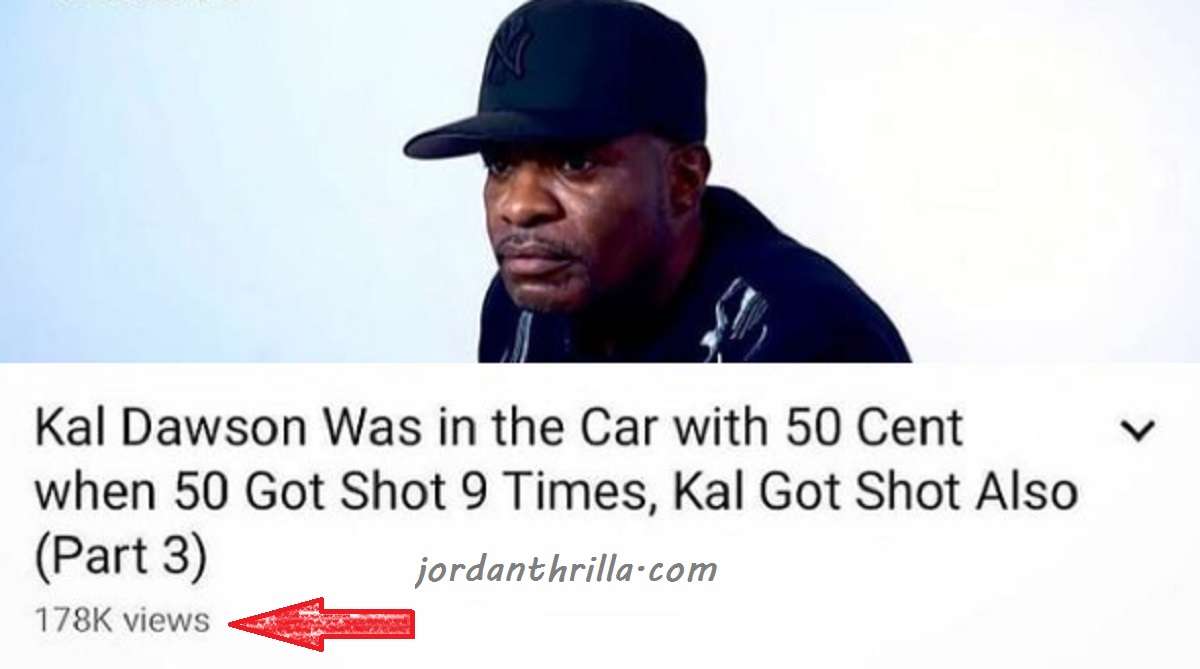
Task: Click the red arrow annotation
Action: (x=322, y=624)
